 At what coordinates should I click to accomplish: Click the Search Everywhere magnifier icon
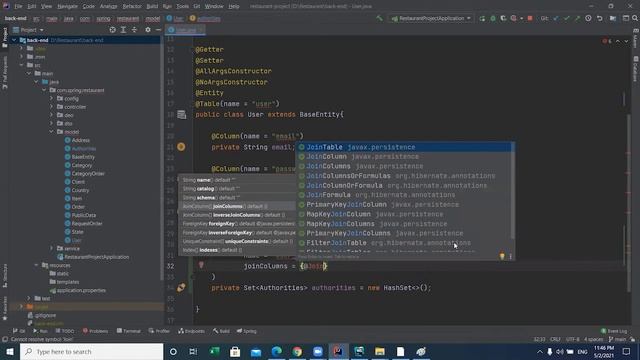click(x=635, y=18)
